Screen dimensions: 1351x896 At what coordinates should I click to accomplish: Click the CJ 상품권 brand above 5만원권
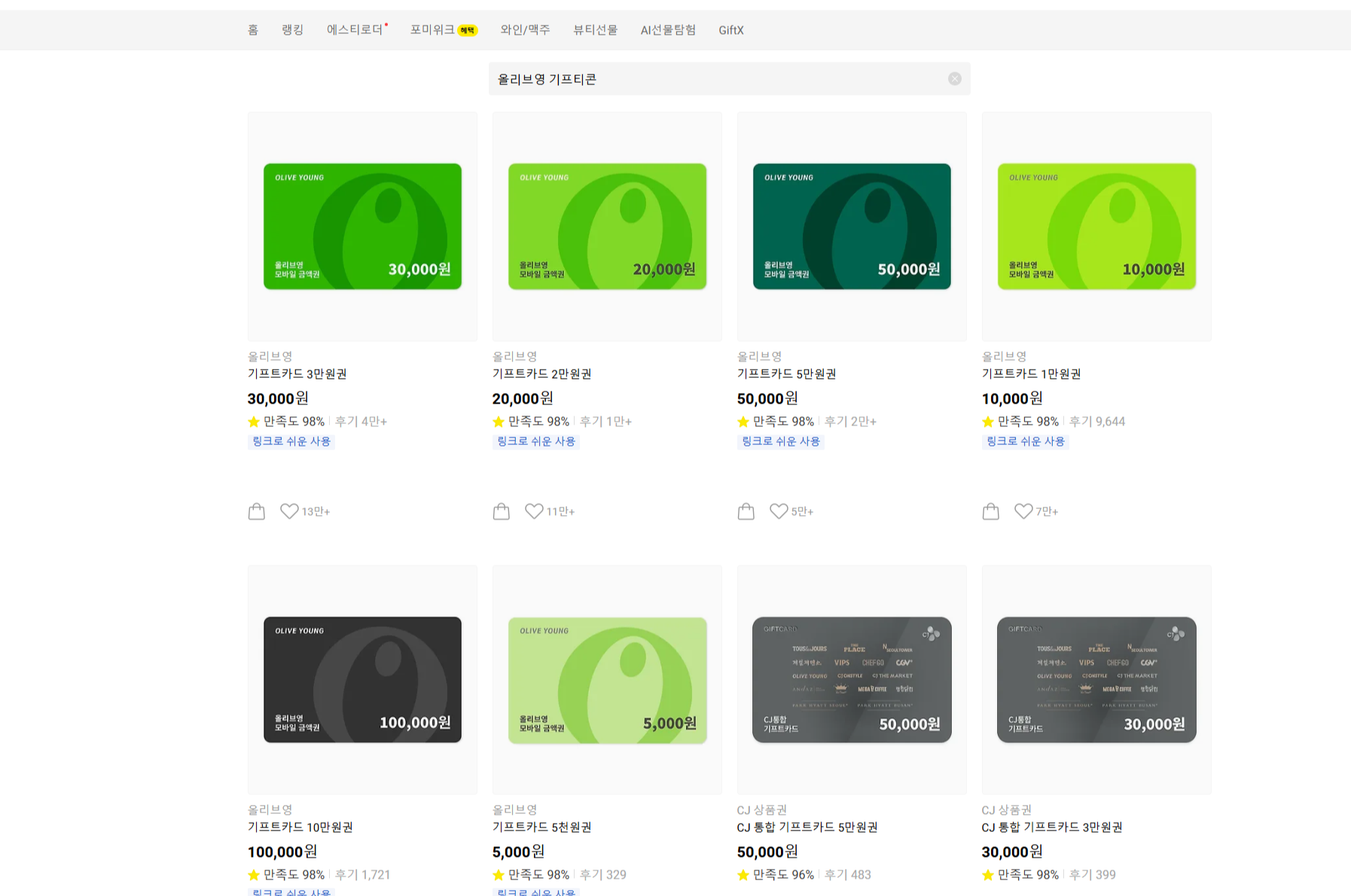pos(761,810)
